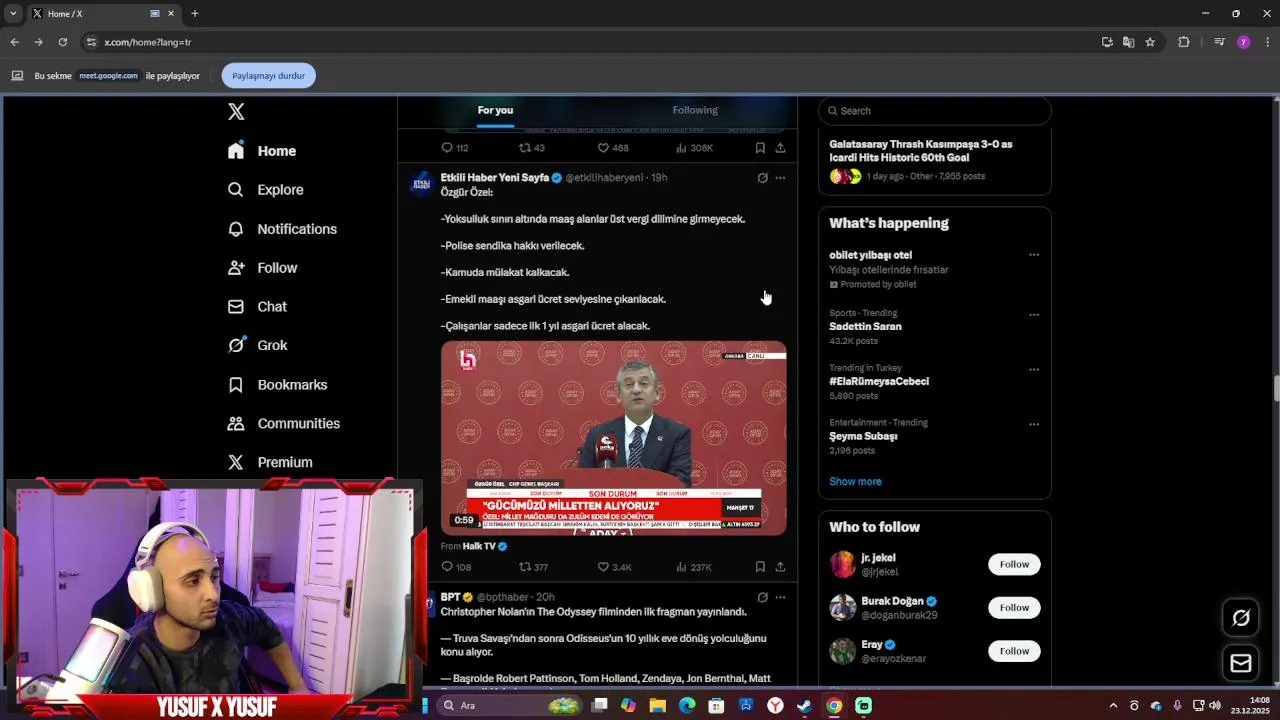Open Notifications in the sidebar
The width and height of the screenshot is (1280, 720).
(282, 229)
